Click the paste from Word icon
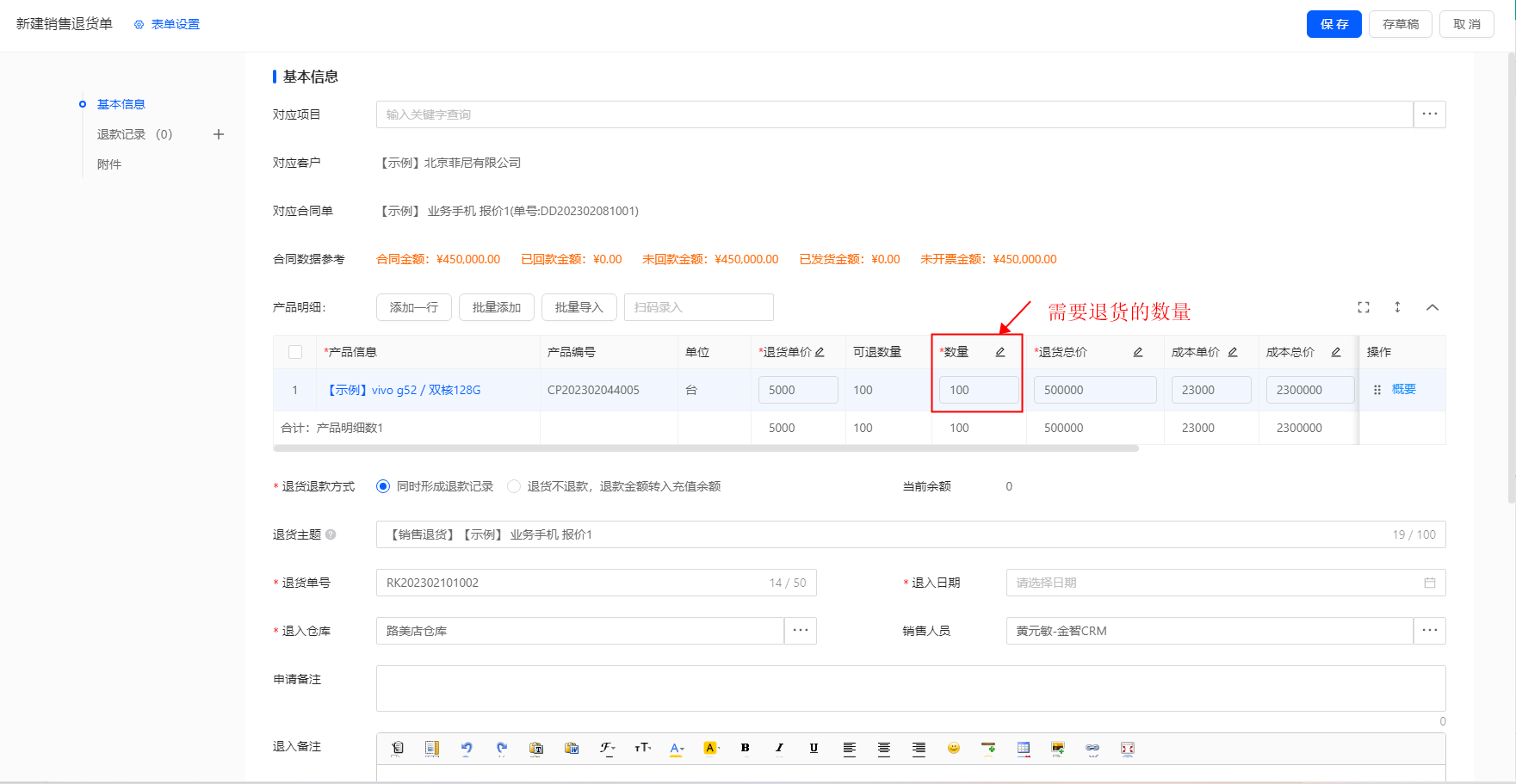1516x784 pixels. [572, 748]
